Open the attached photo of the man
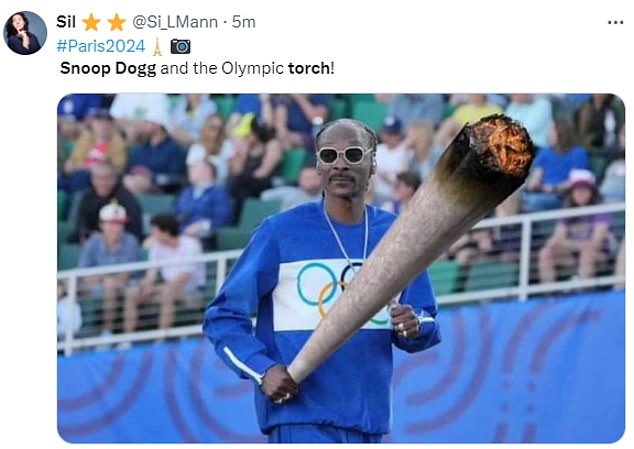The width and height of the screenshot is (634, 449). point(341,268)
